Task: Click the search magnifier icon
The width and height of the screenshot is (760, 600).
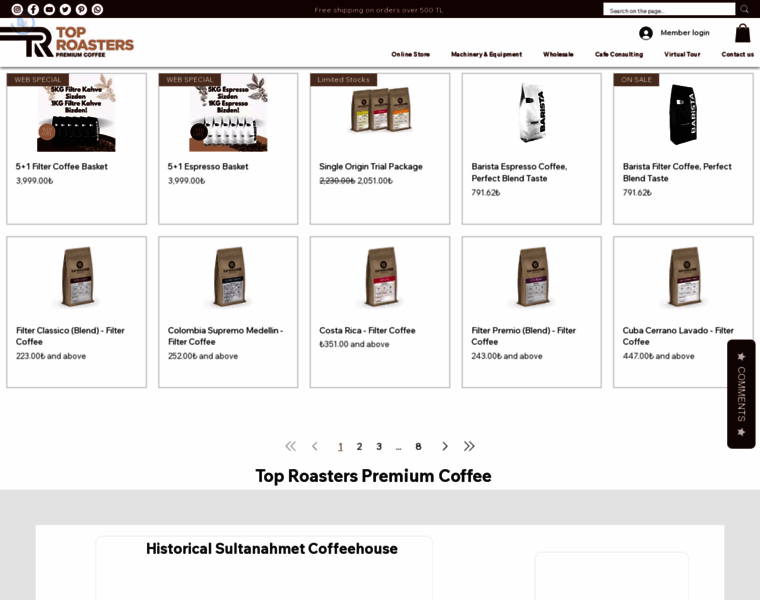Action: pyautogui.click(x=744, y=9)
